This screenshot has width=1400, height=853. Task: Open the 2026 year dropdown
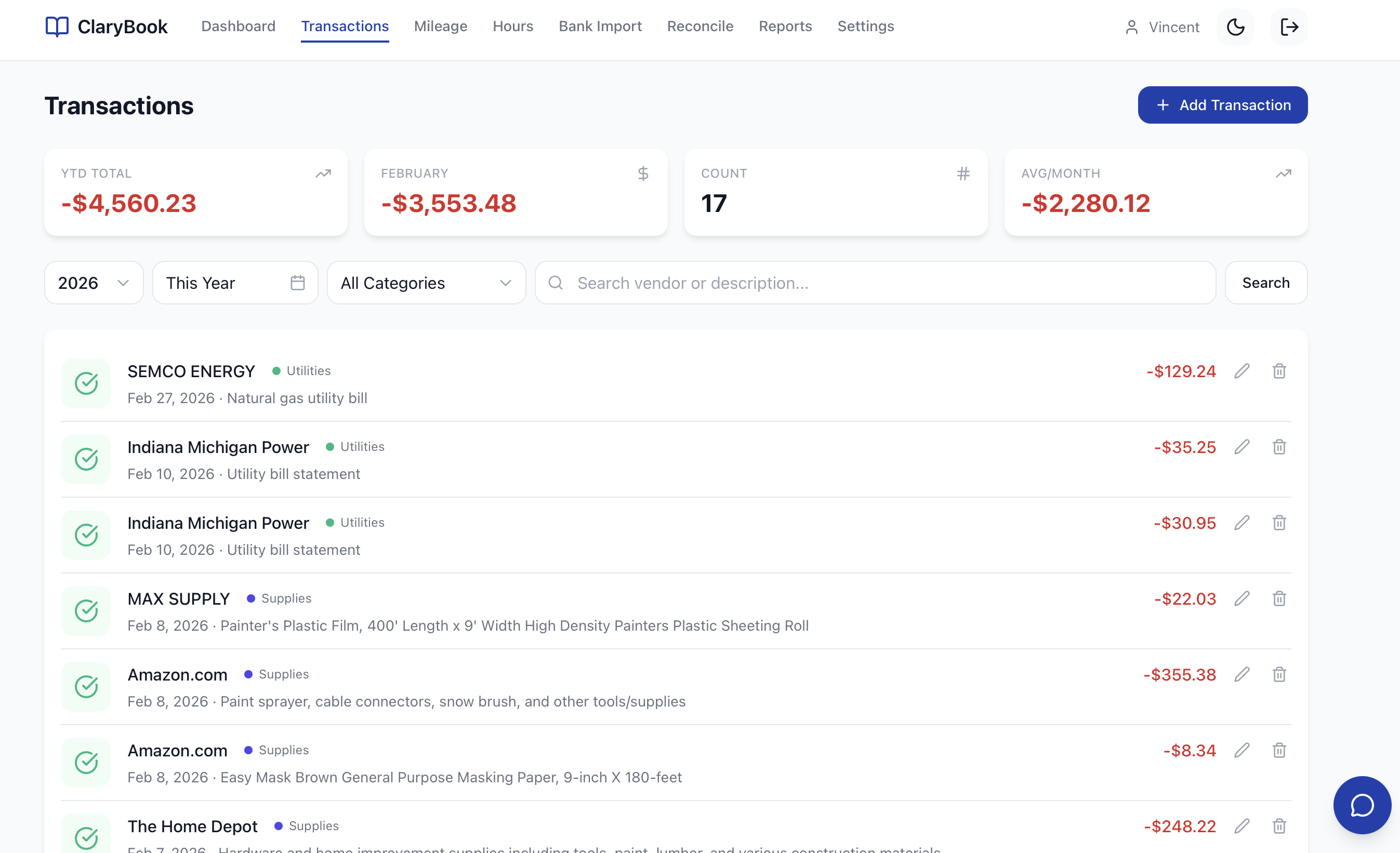coord(94,282)
